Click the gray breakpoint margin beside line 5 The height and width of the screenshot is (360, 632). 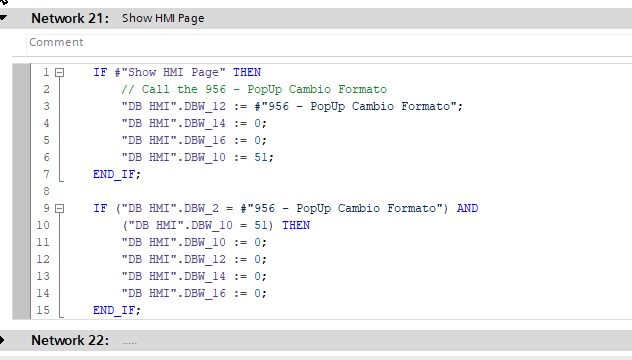coord(21,140)
